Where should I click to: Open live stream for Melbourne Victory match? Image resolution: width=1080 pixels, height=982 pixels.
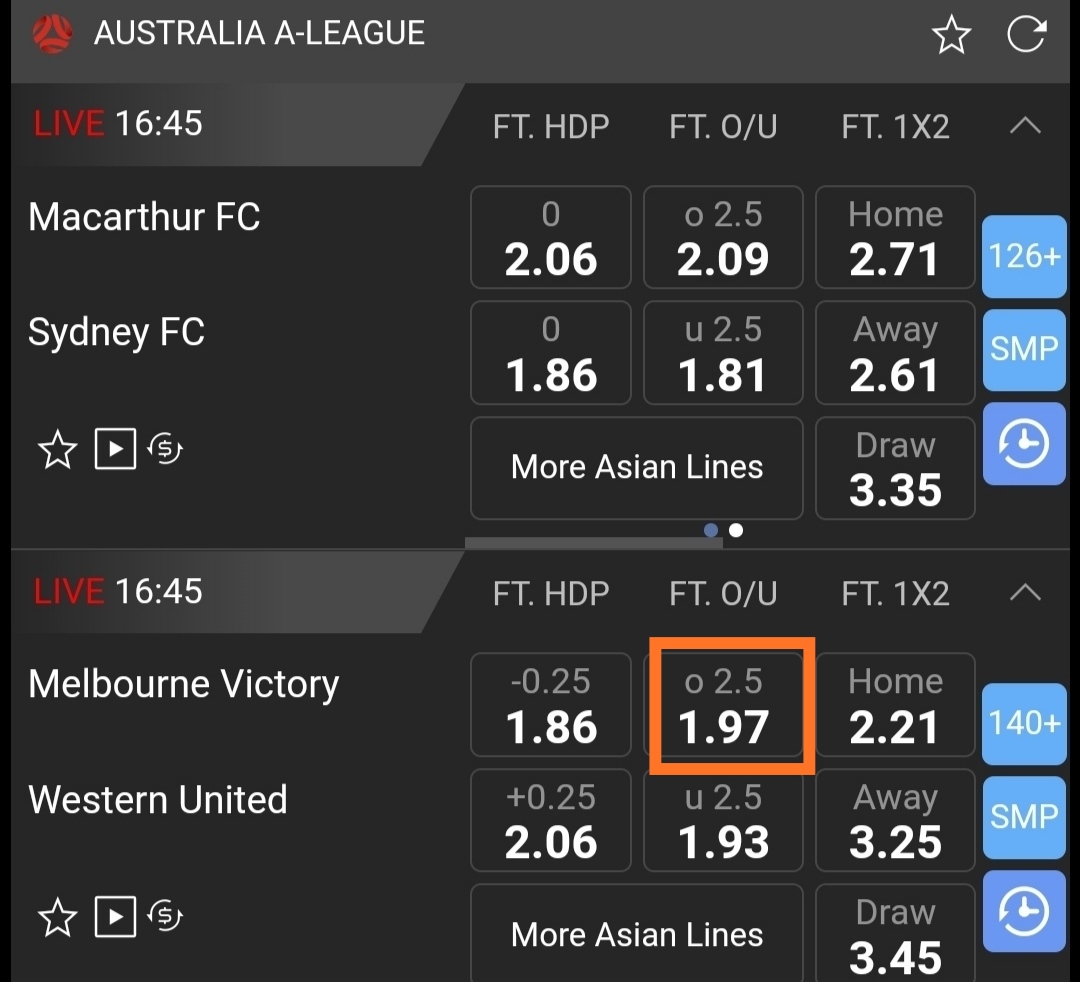[115, 916]
